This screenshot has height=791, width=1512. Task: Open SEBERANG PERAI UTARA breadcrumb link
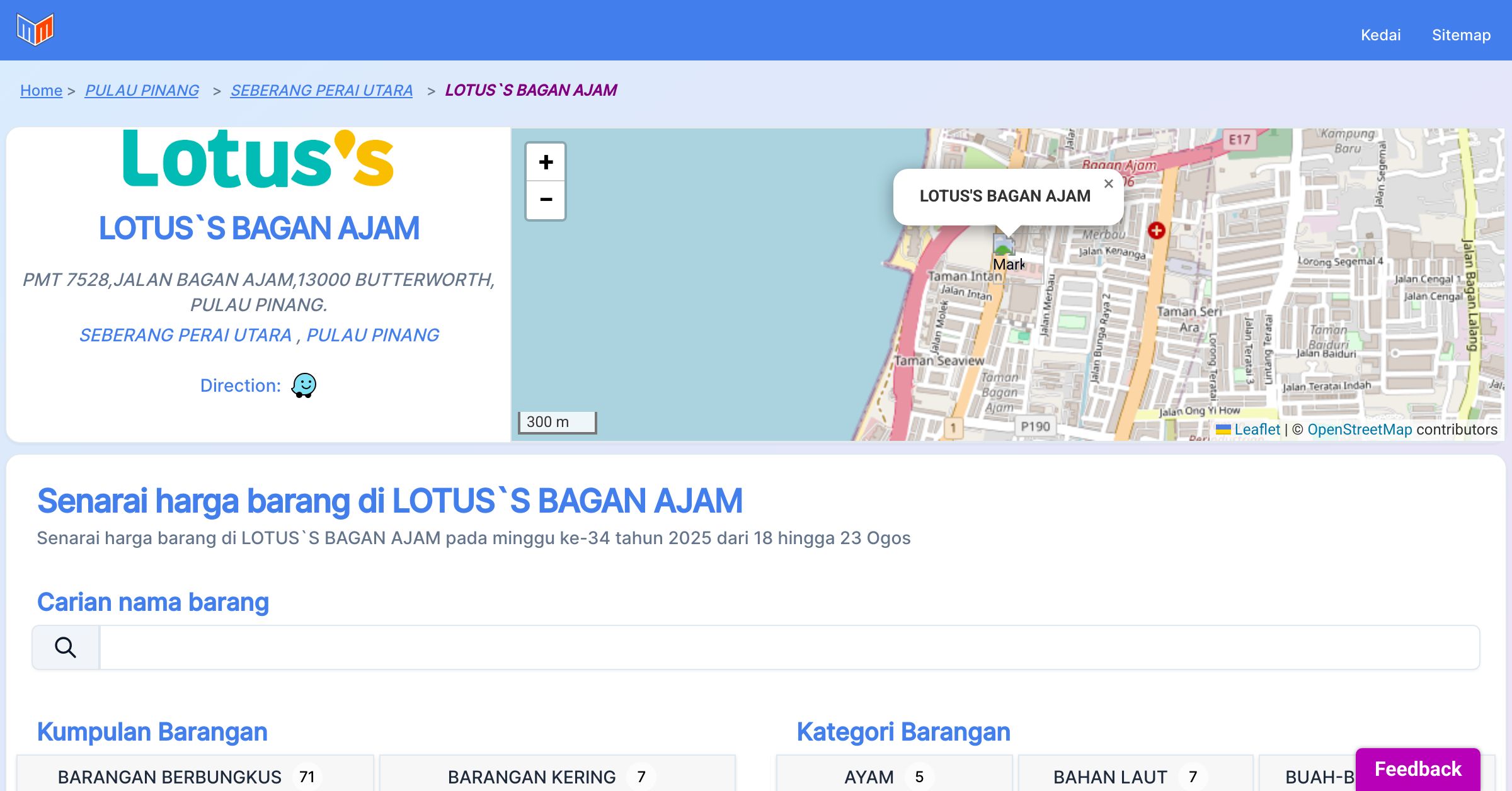pyautogui.click(x=321, y=91)
